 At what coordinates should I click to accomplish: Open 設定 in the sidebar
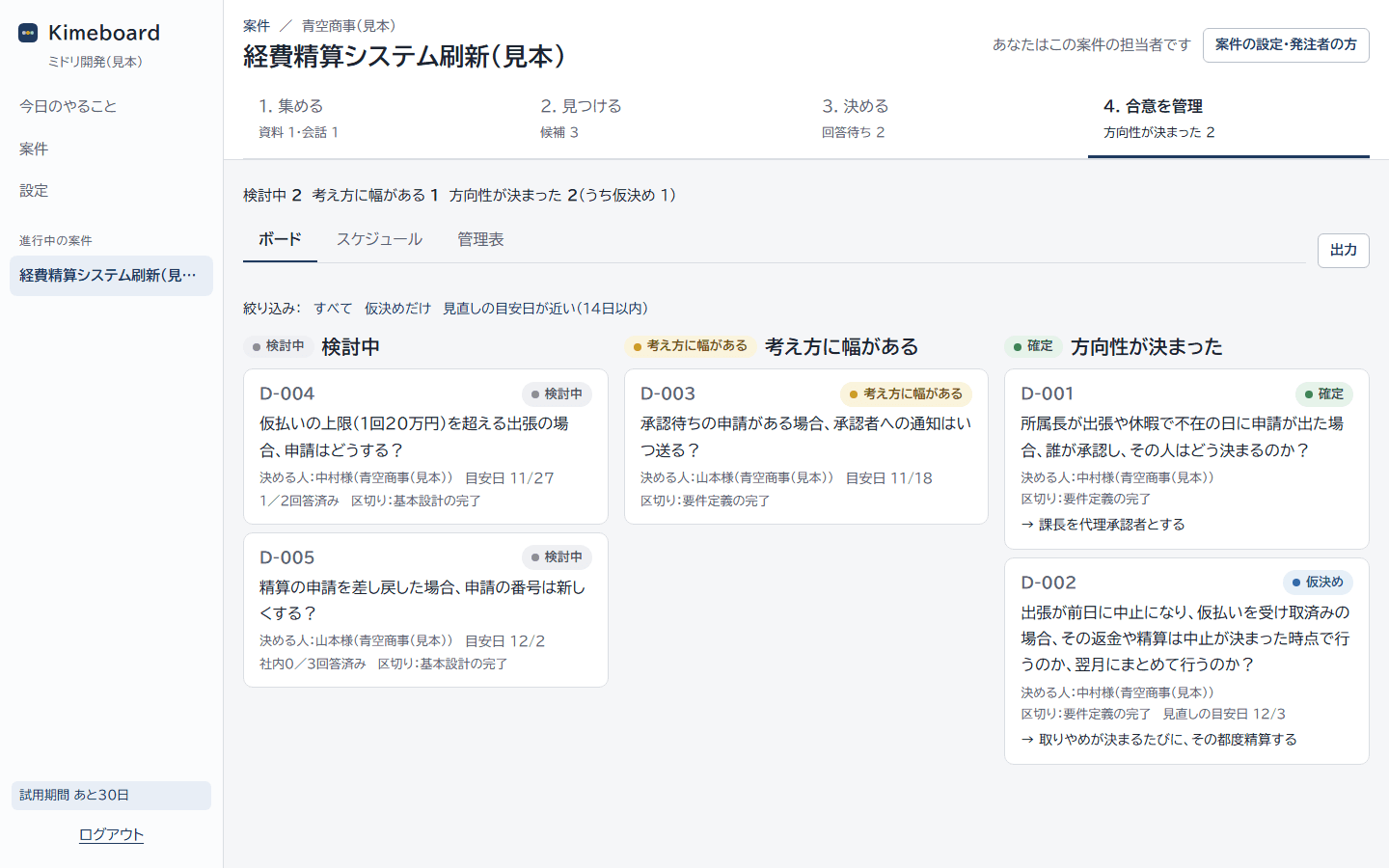[34, 191]
